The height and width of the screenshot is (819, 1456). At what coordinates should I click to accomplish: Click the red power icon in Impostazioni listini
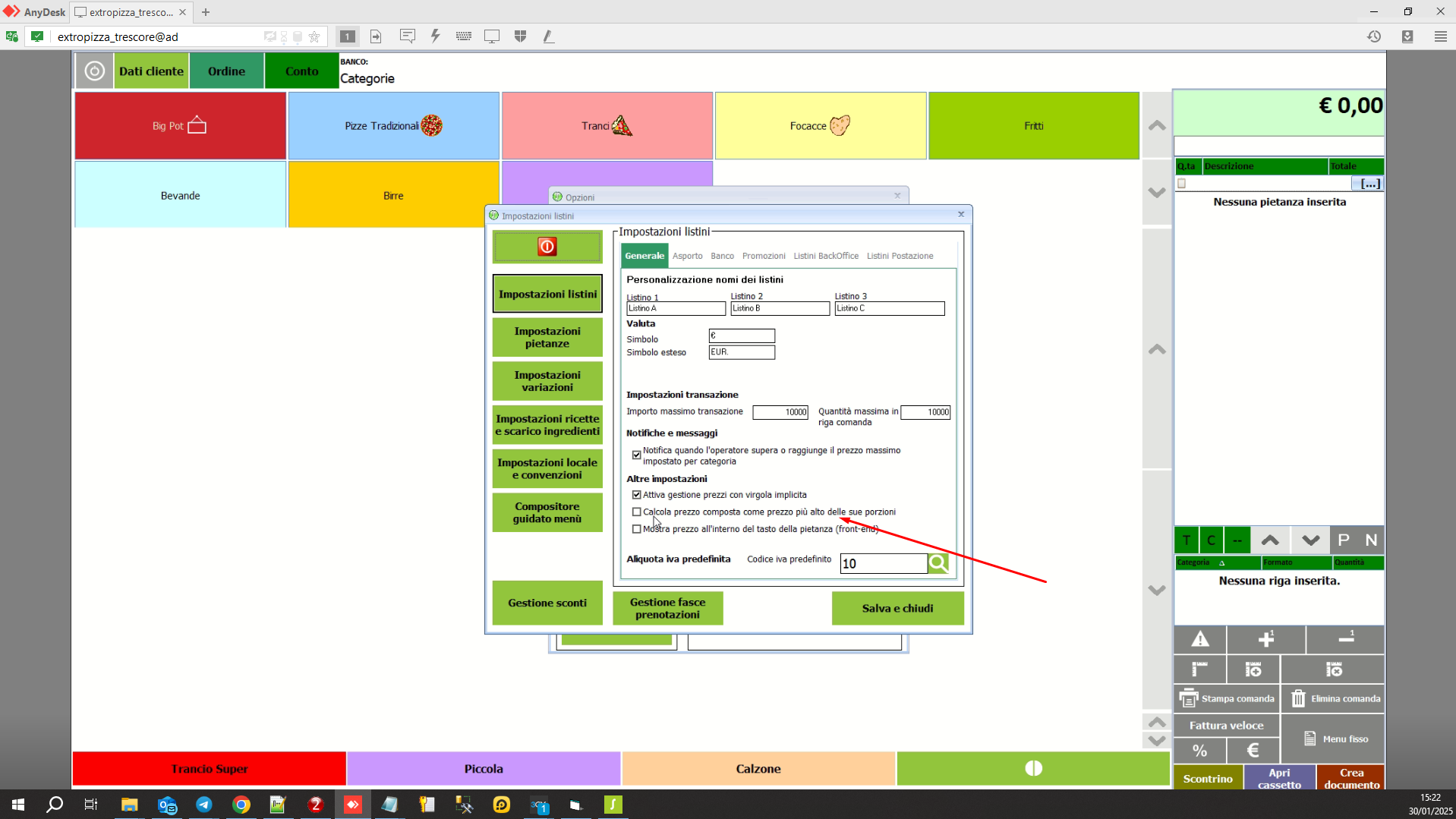point(547,247)
